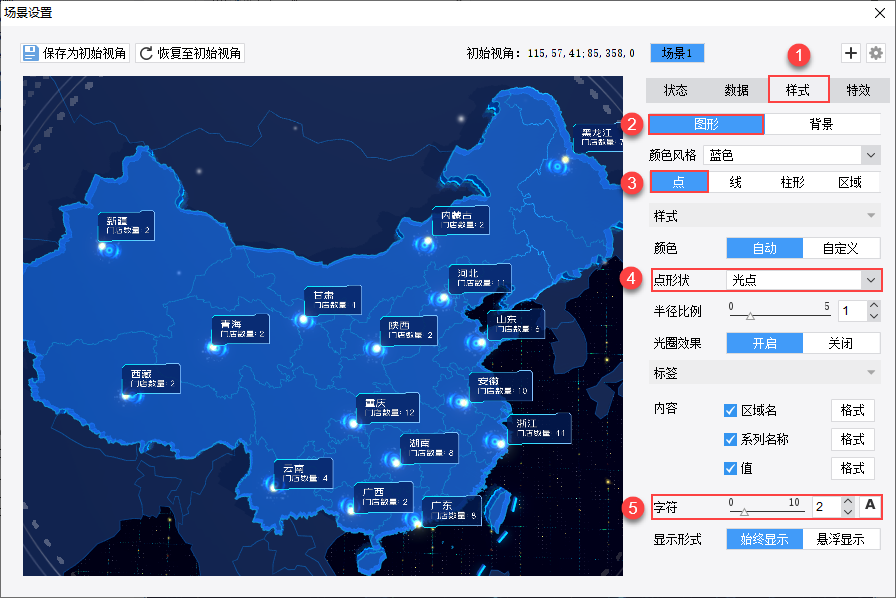Open the 点形状 dropdown
Image resolution: width=896 pixels, height=598 pixels.
803,280
